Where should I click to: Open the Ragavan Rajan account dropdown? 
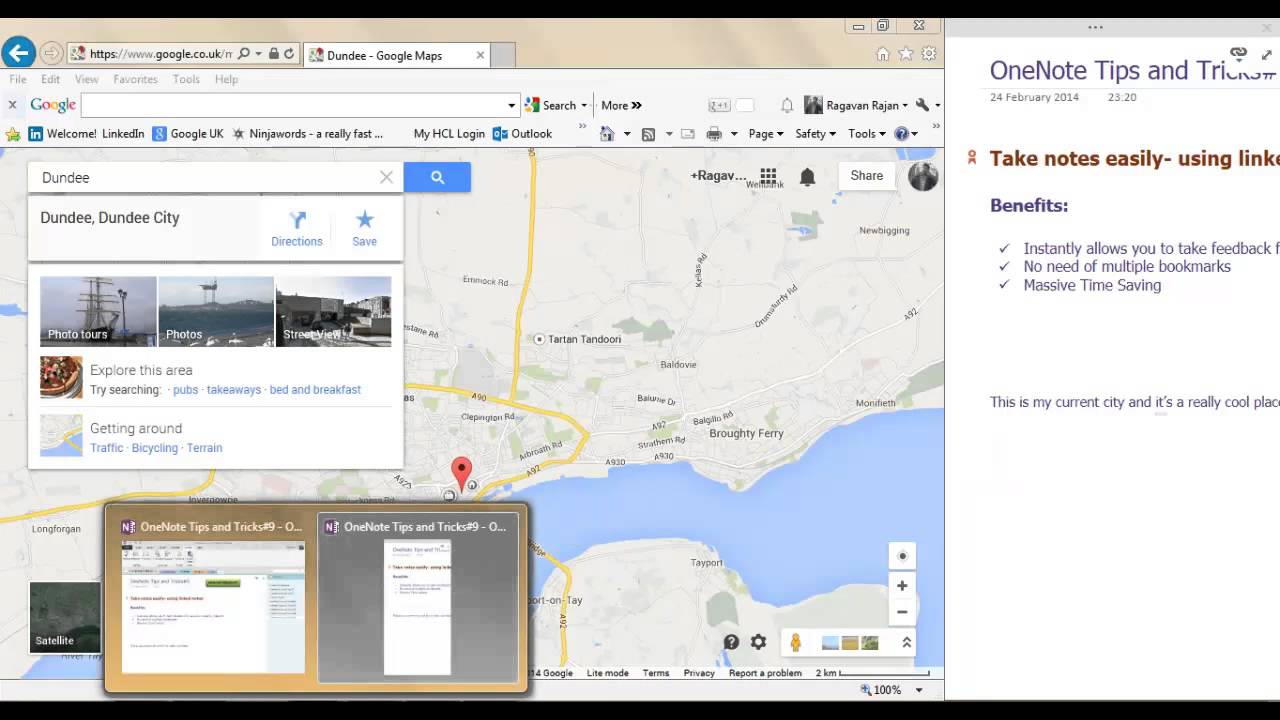(x=857, y=105)
